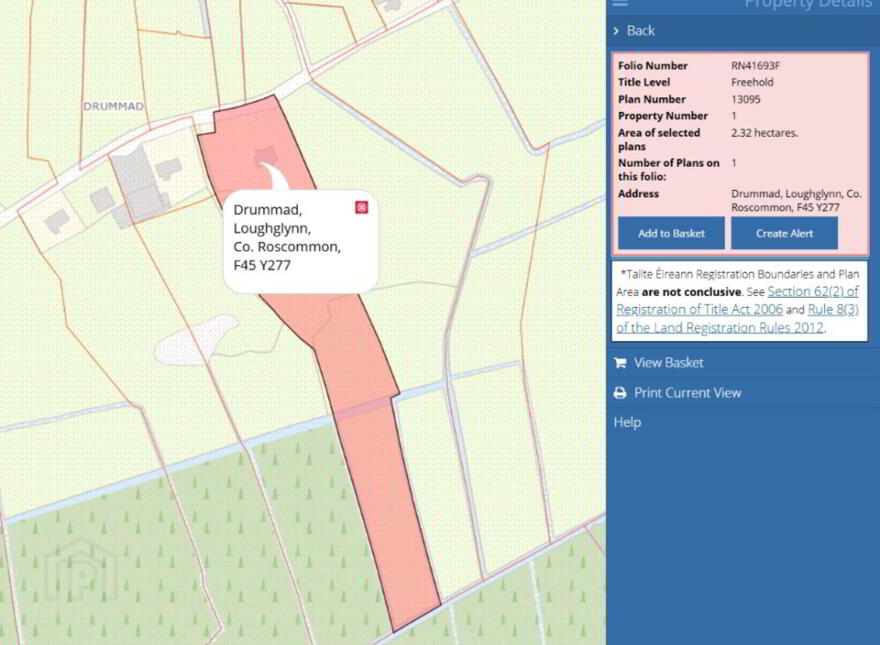Click the building inside the red parcel
880x645 pixels.
point(265,156)
